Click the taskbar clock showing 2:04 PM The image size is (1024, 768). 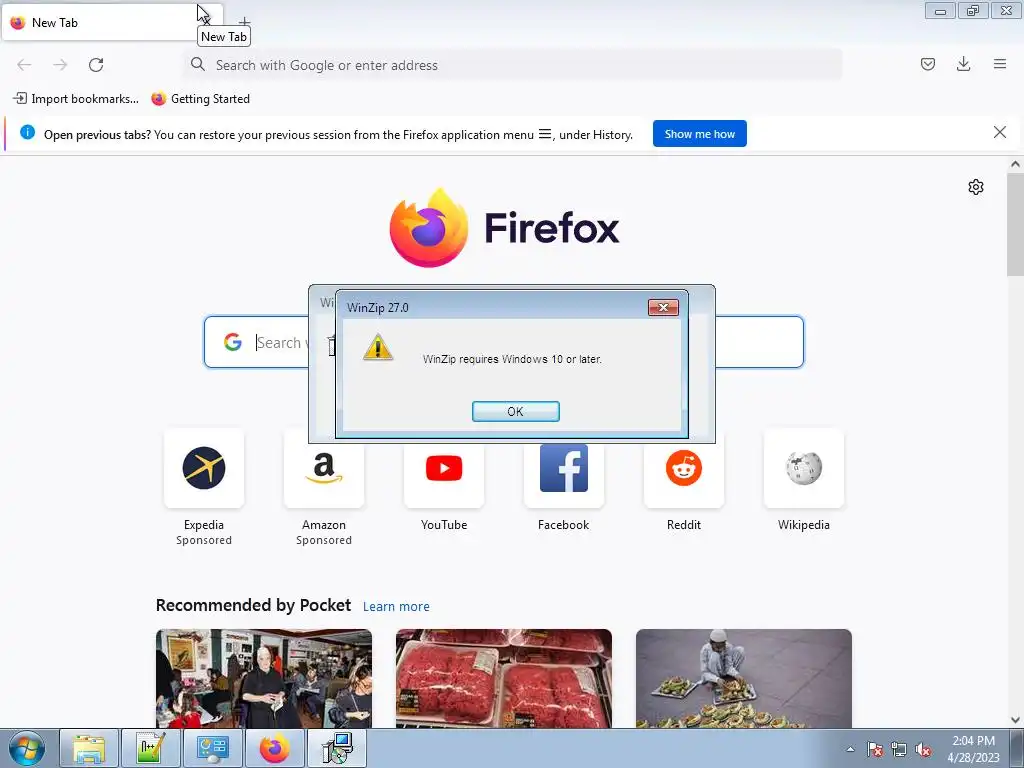tap(973, 749)
